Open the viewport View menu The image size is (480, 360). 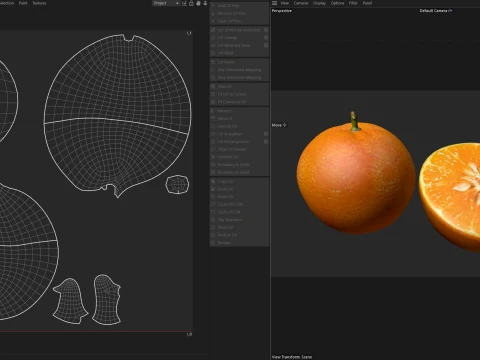285,3
